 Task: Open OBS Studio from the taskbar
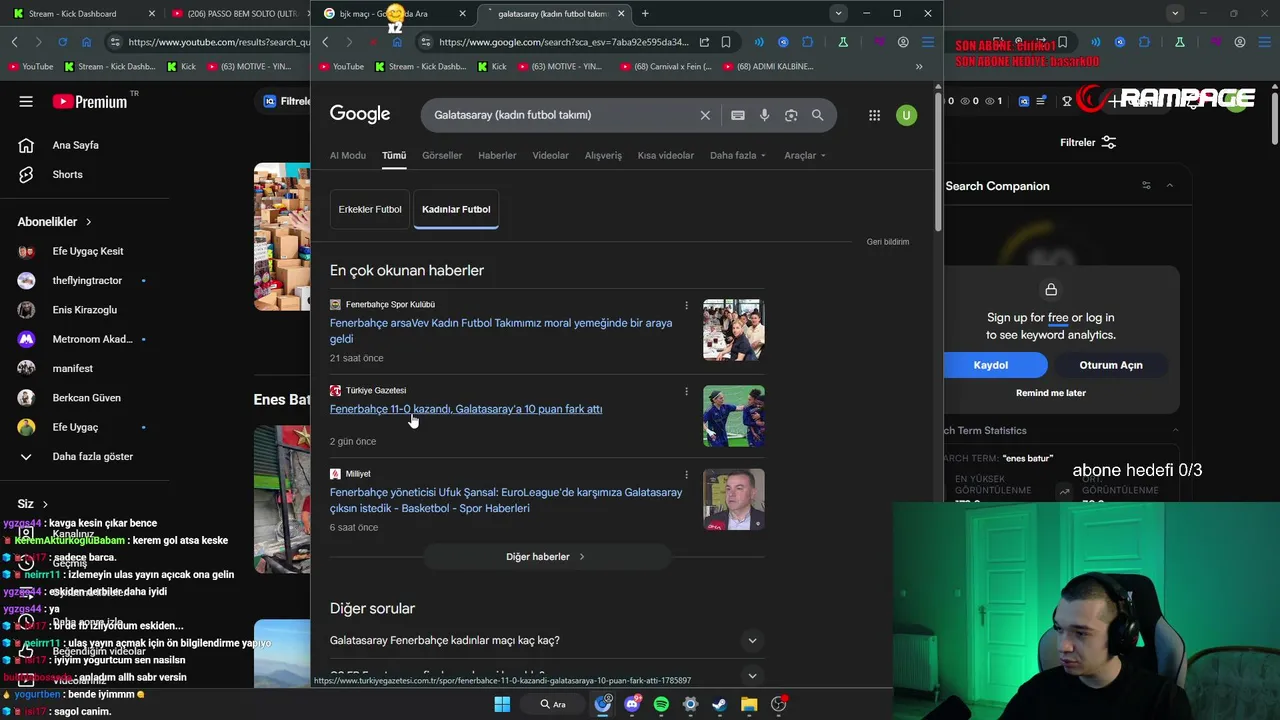[x=778, y=704]
